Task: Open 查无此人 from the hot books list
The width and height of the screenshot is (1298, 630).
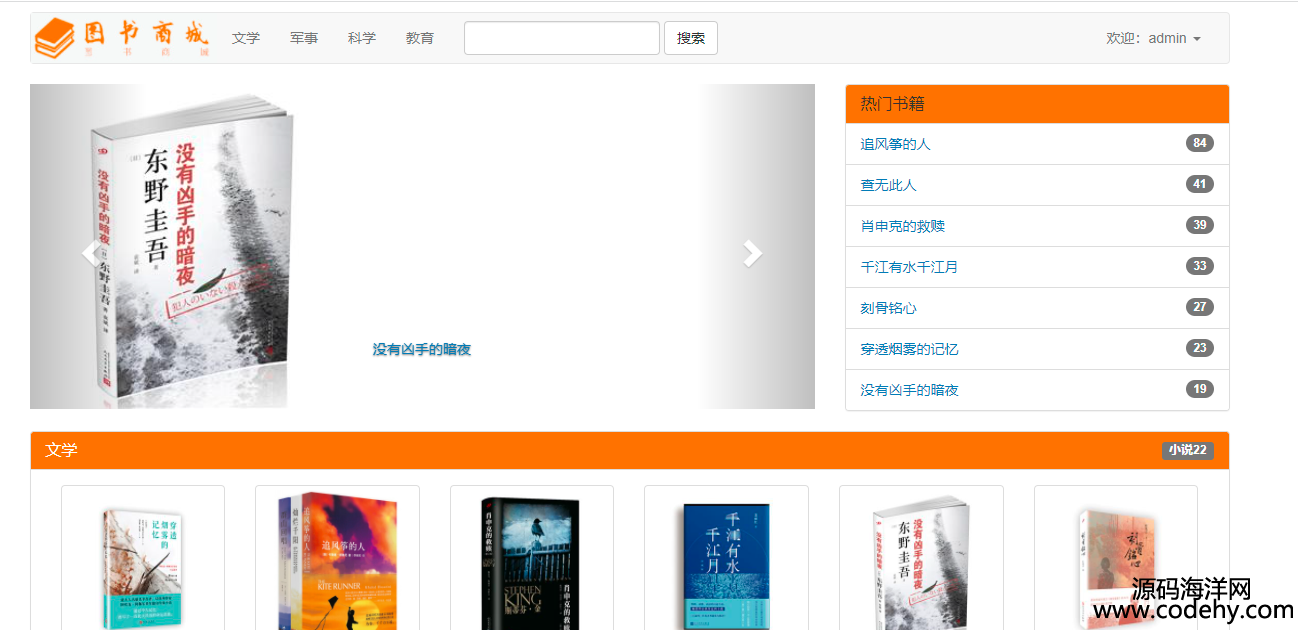Action: tap(888, 185)
